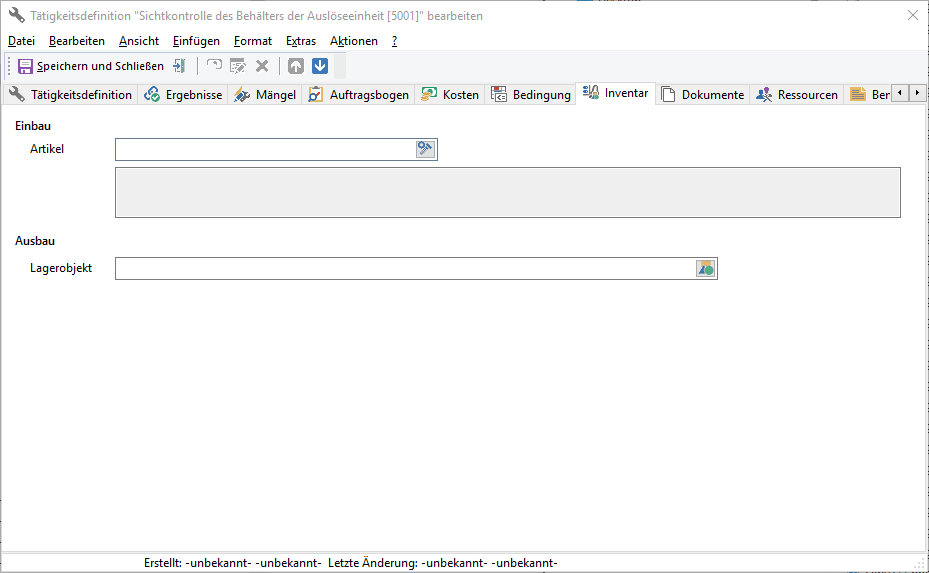
Task: Switch to the Mängel tab
Action: pyautogui.click(x=265, y=95)
